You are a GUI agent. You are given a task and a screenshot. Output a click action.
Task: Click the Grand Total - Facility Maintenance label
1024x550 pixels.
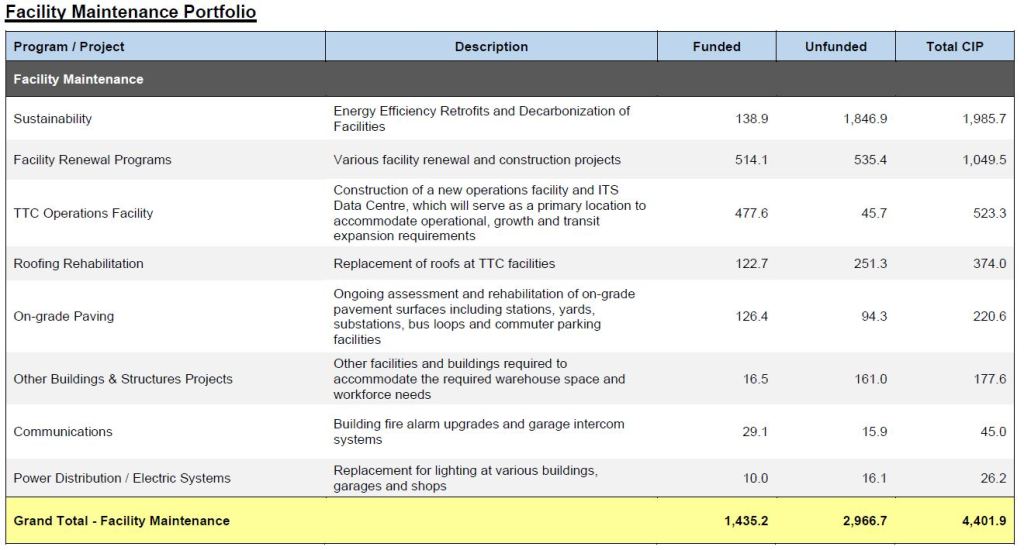pos(121,521)
